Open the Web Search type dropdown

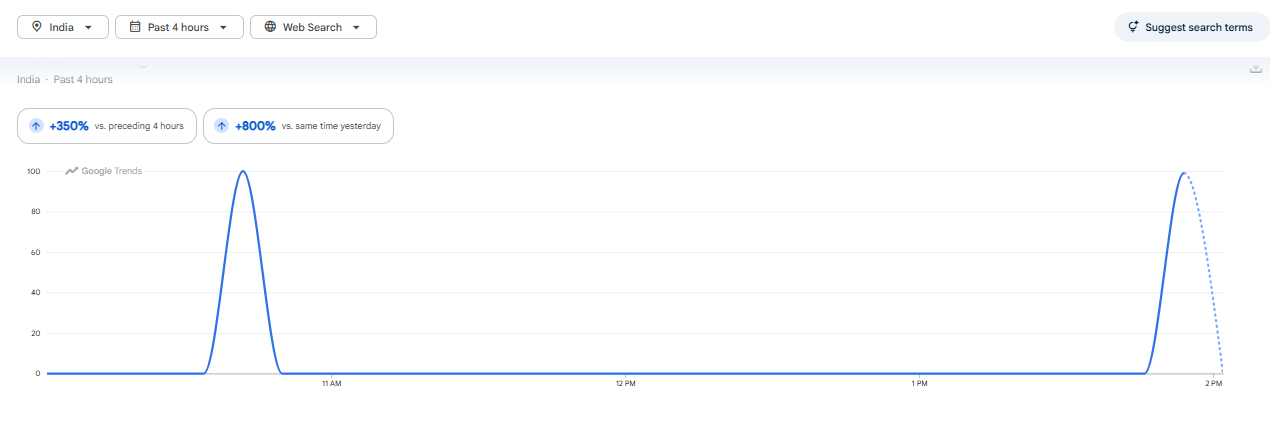[313, 27]
